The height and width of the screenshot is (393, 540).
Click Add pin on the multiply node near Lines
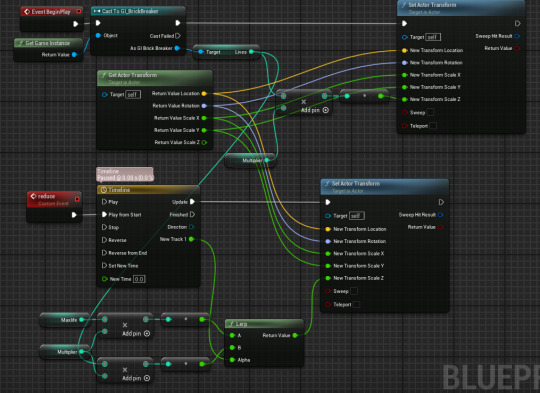coord(315,110)
